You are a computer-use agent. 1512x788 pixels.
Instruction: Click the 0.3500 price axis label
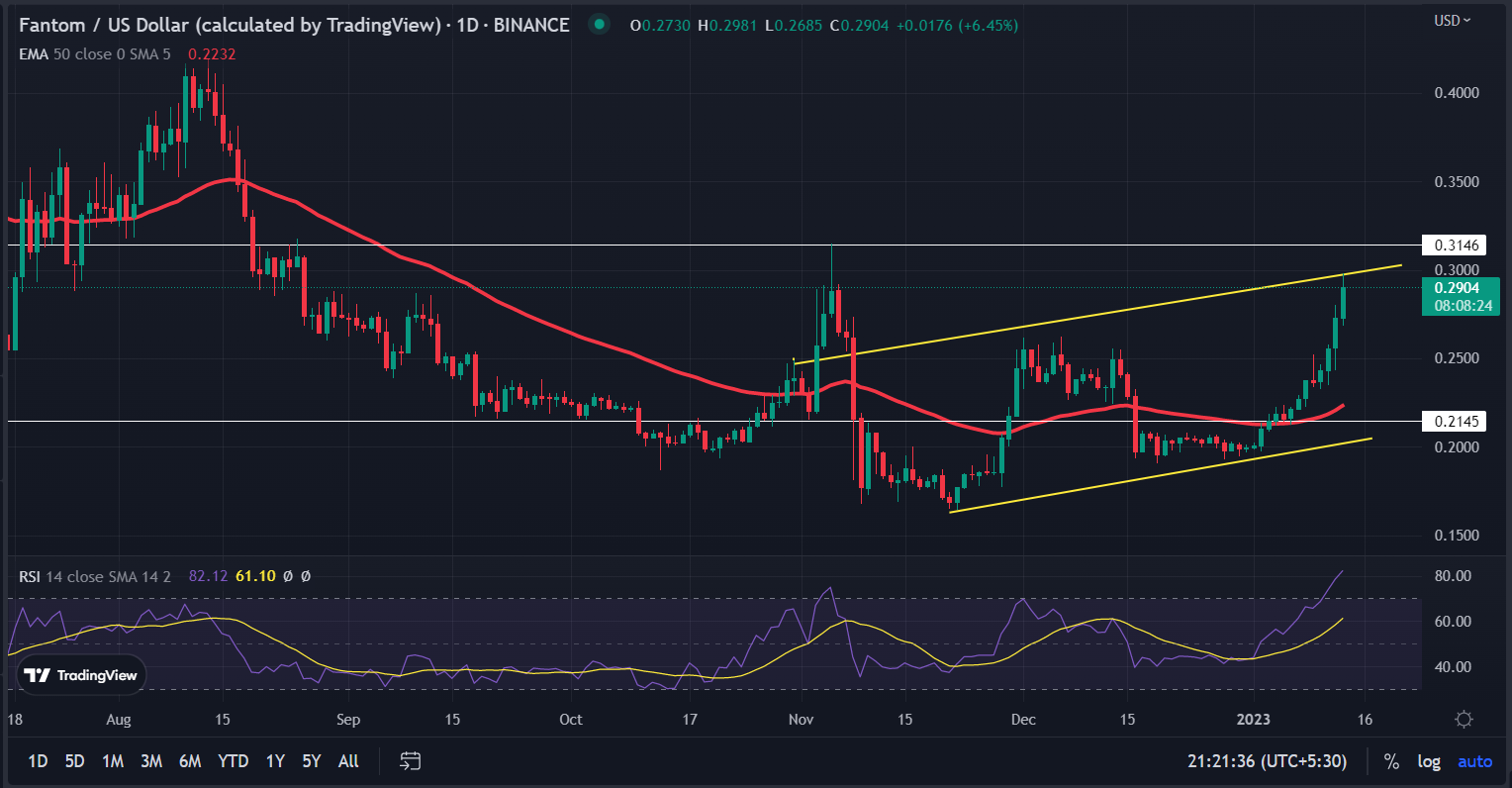click(1457, 182)
